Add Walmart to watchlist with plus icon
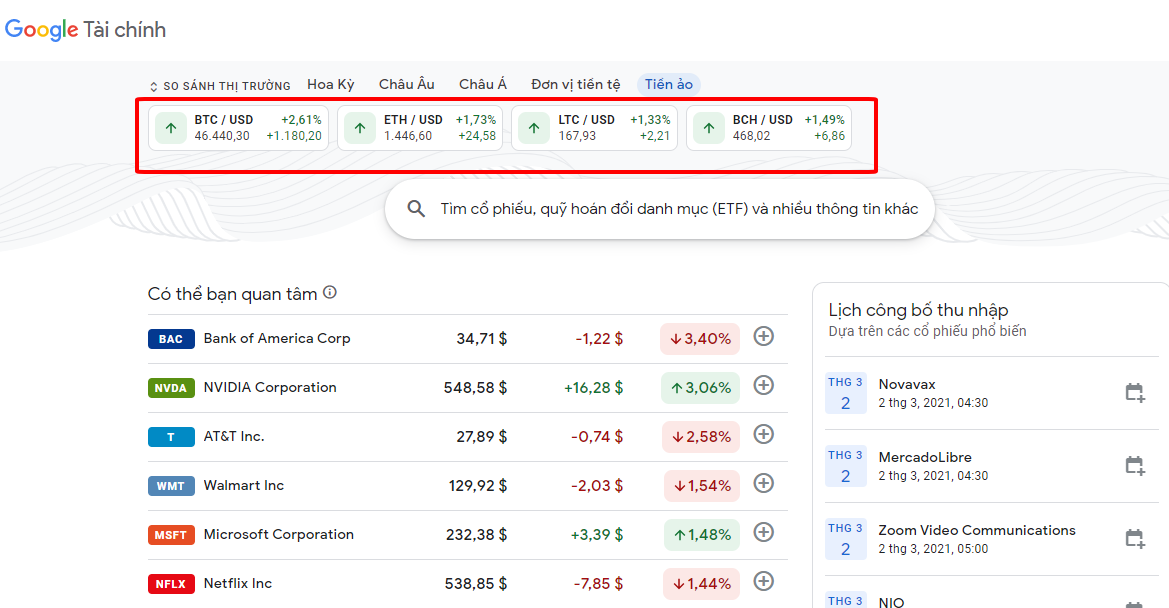 pos(763,483)
